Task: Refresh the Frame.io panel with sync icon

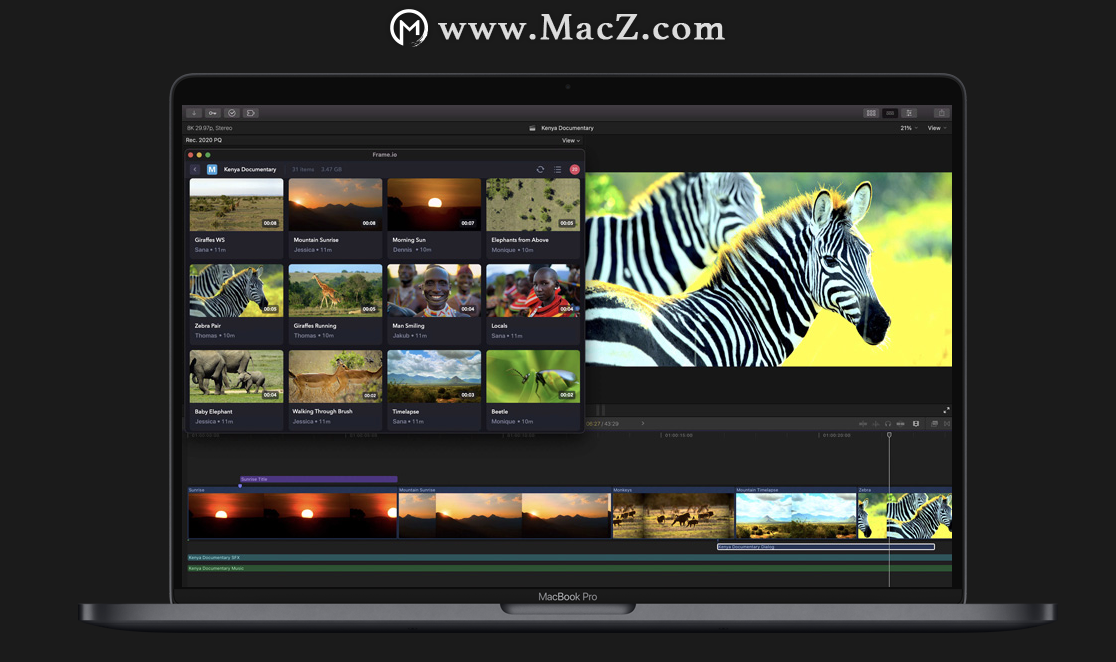Action: [x=540, y=169]
